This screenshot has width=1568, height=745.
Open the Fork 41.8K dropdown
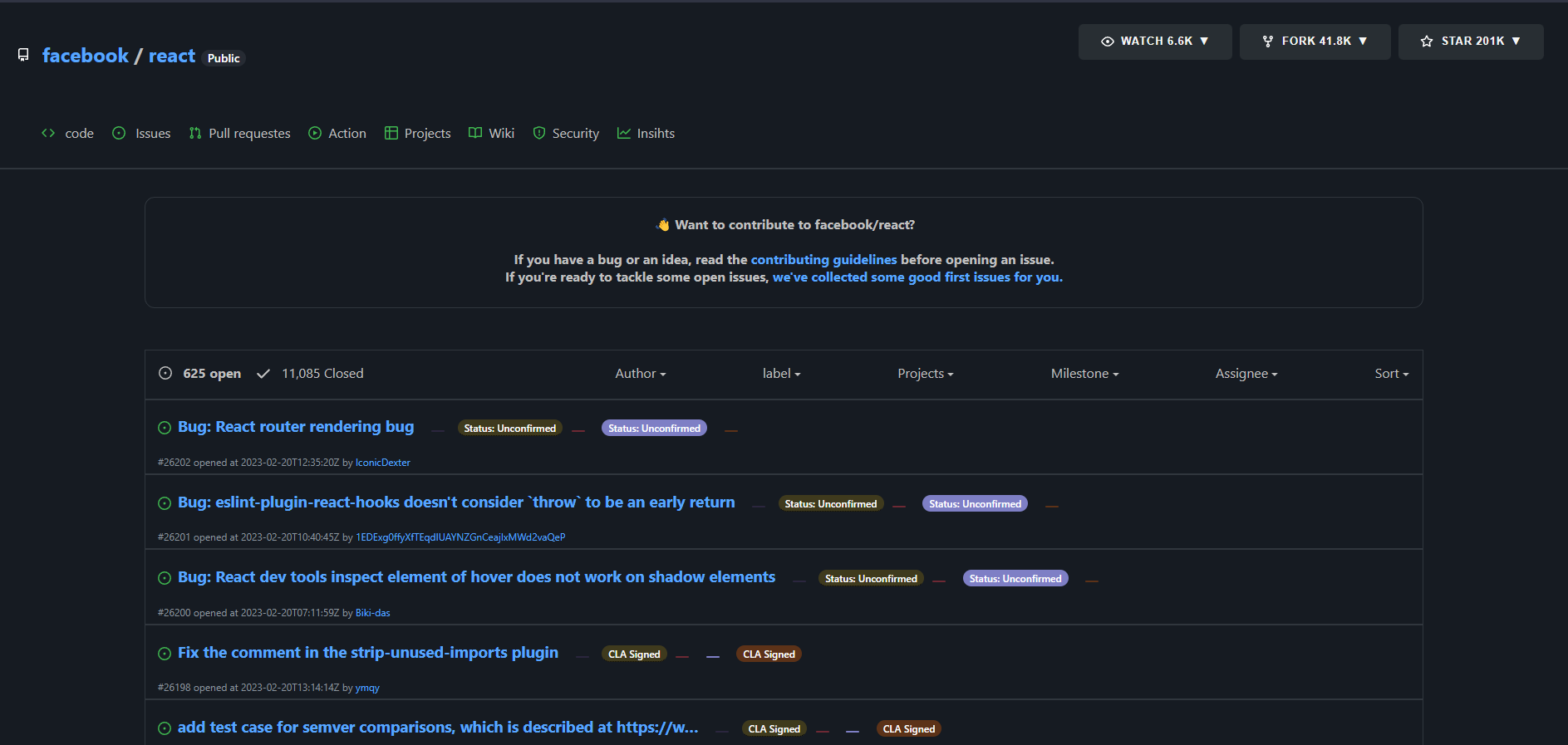(x=1315, y=42)
